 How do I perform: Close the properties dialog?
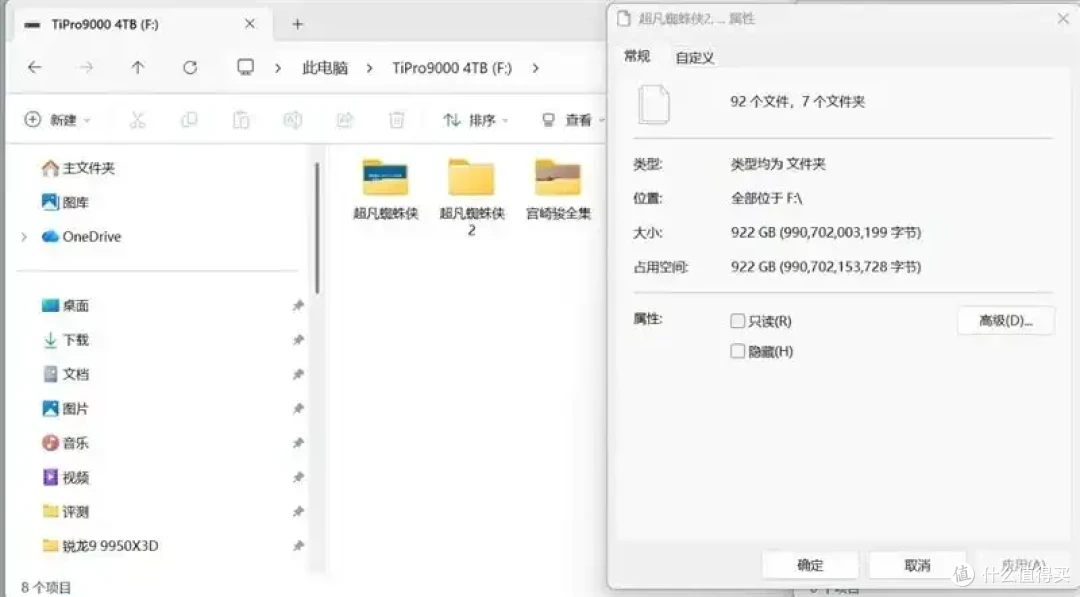pos(1063,19)
